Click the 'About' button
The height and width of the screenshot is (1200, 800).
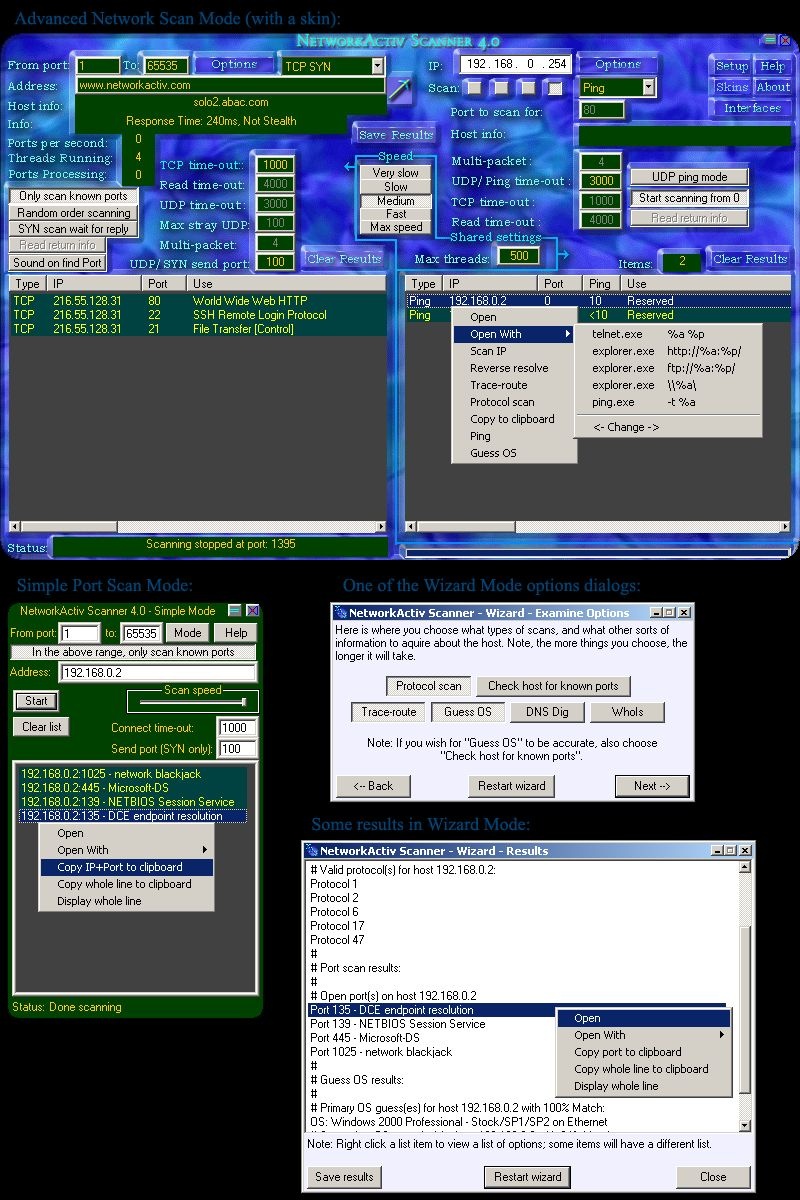pos(773,87)
